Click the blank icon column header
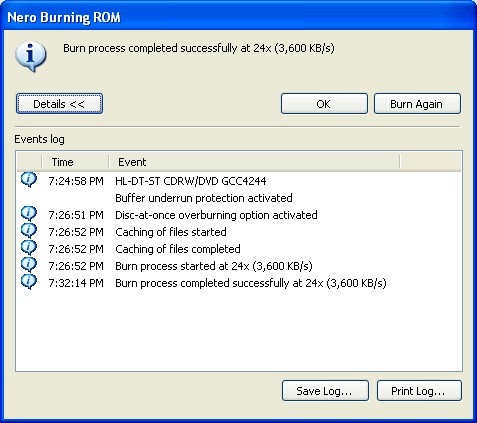The image size is (477, 423). click(x=29, y=162)
